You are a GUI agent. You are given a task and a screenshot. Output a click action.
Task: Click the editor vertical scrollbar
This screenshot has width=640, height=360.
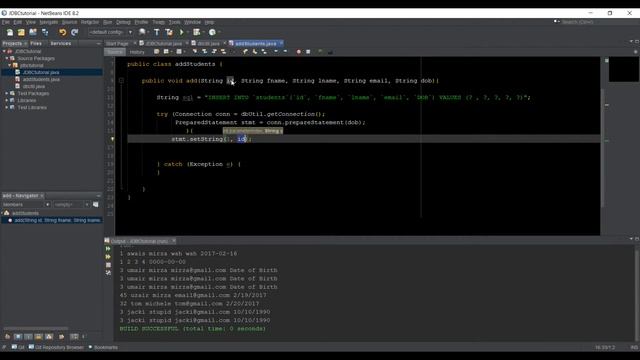(x=602, y=147)
